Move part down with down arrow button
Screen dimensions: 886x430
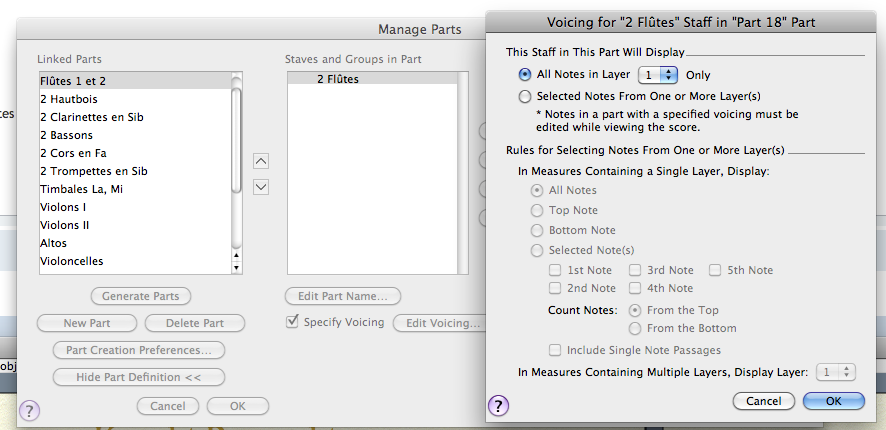[261, 186]
